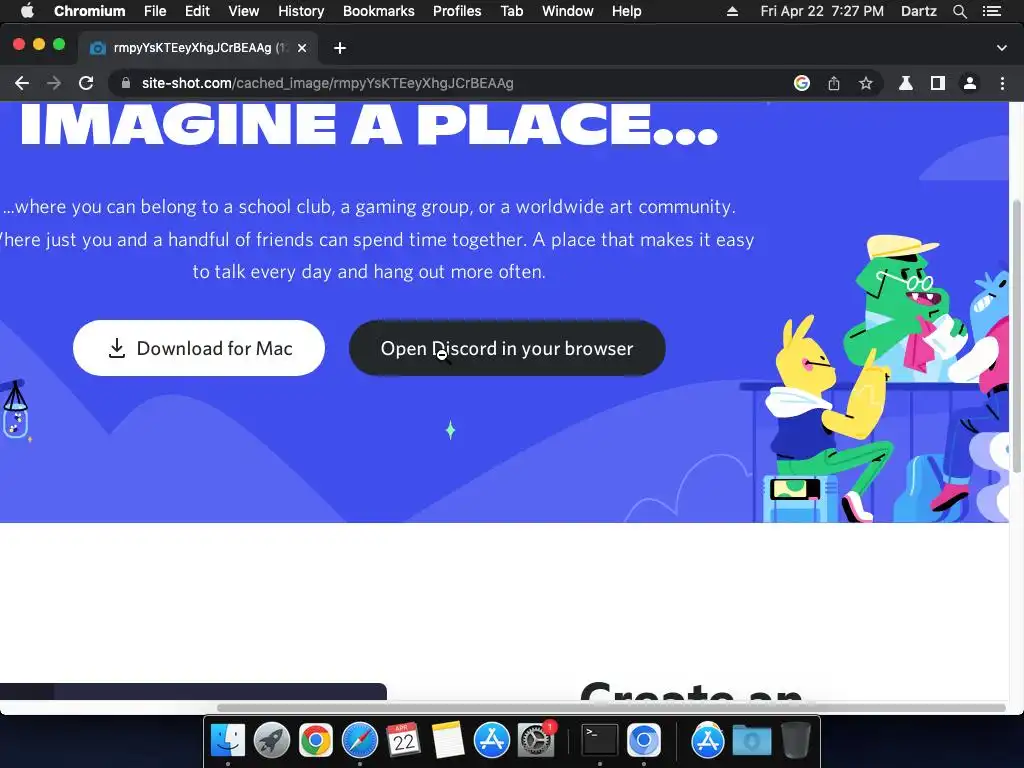The width and height of the screenshot is (1024, 768).
Task: Click the browser back arrow
Action: (x=22, y=83)
